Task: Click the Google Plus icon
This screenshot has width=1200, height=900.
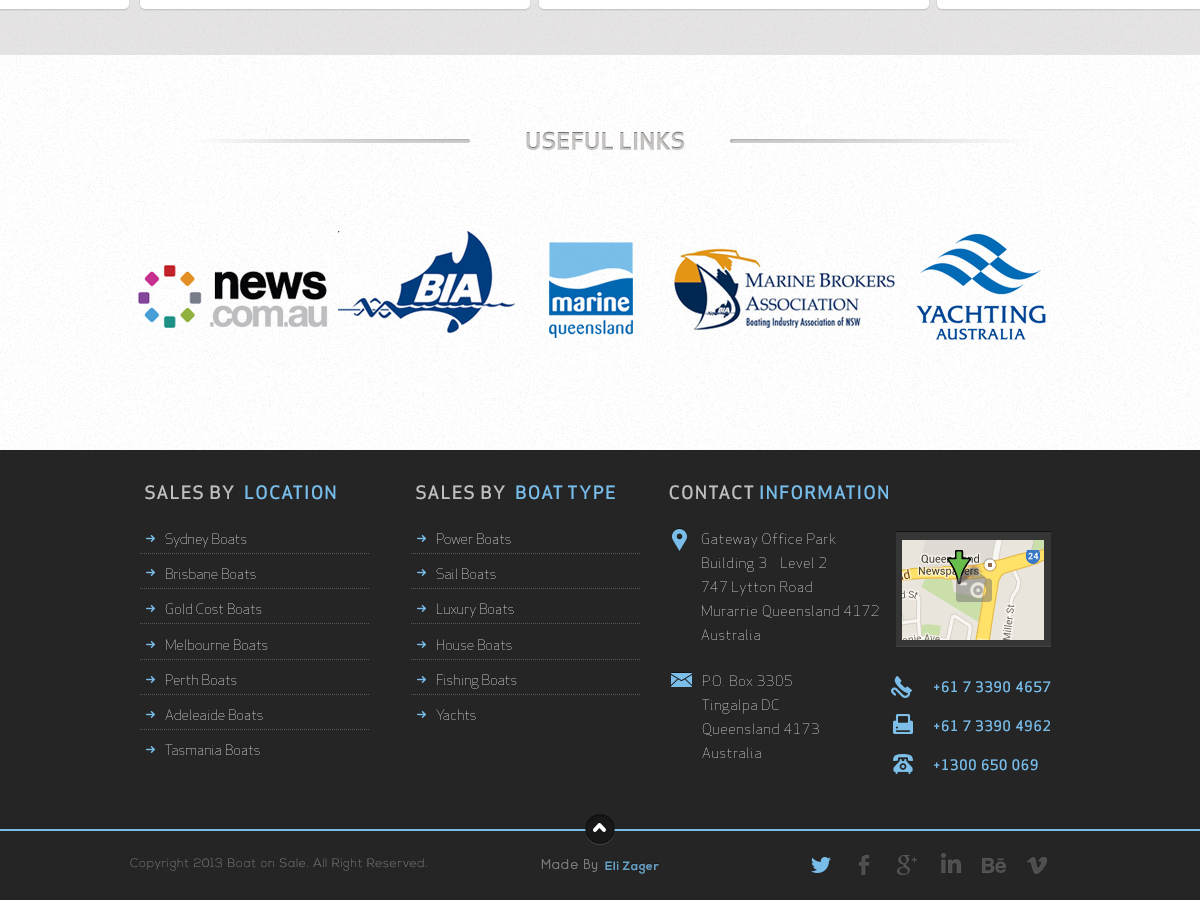Action: pyautogui.click(x=907, y=865)
